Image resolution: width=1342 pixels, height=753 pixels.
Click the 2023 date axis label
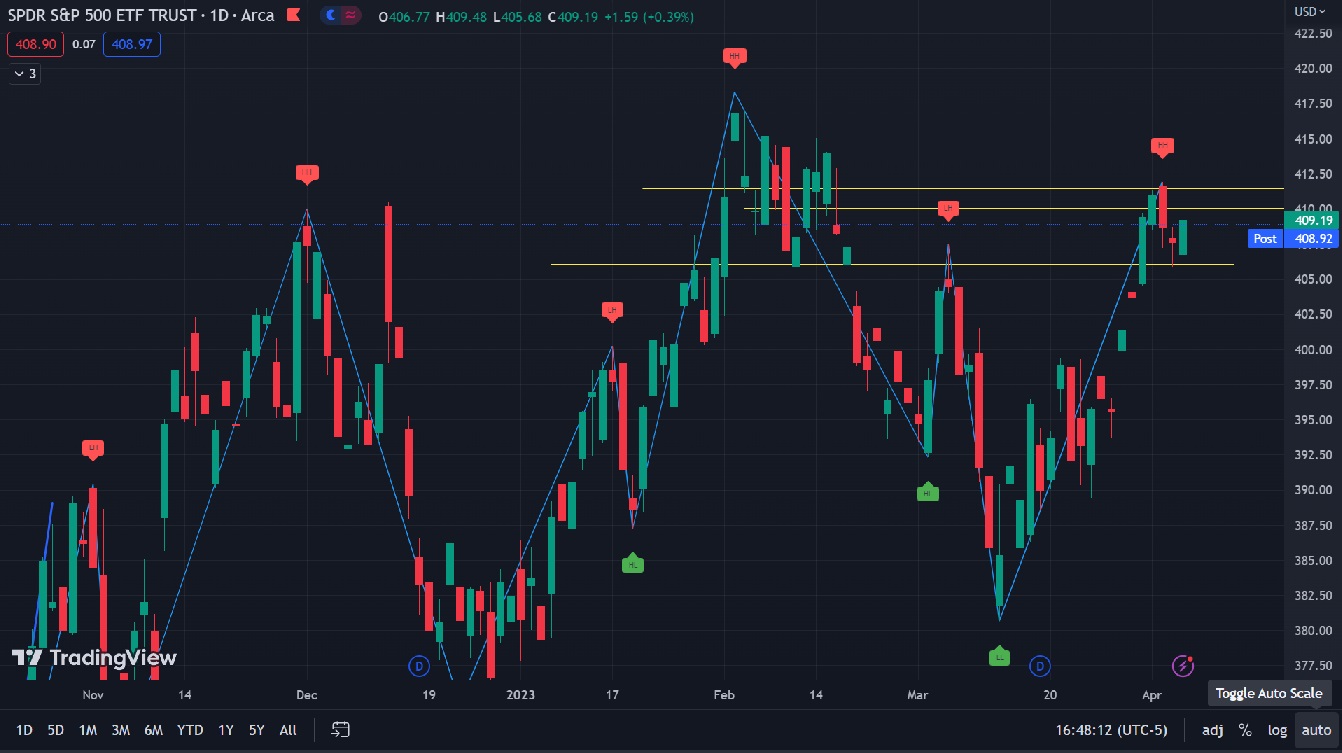tap(521, 694)
